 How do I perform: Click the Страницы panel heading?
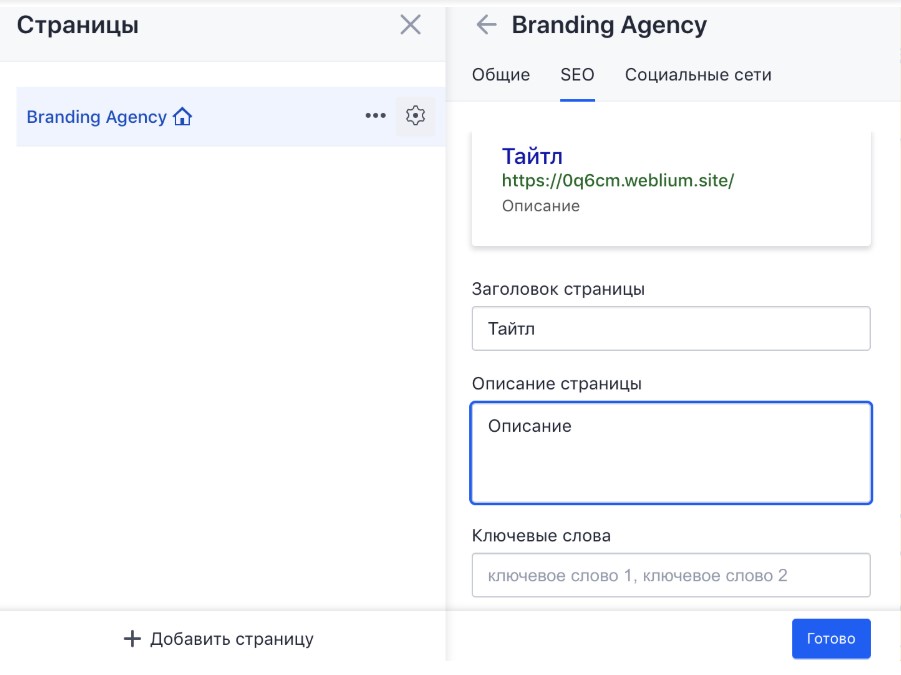tap(78, 26)
